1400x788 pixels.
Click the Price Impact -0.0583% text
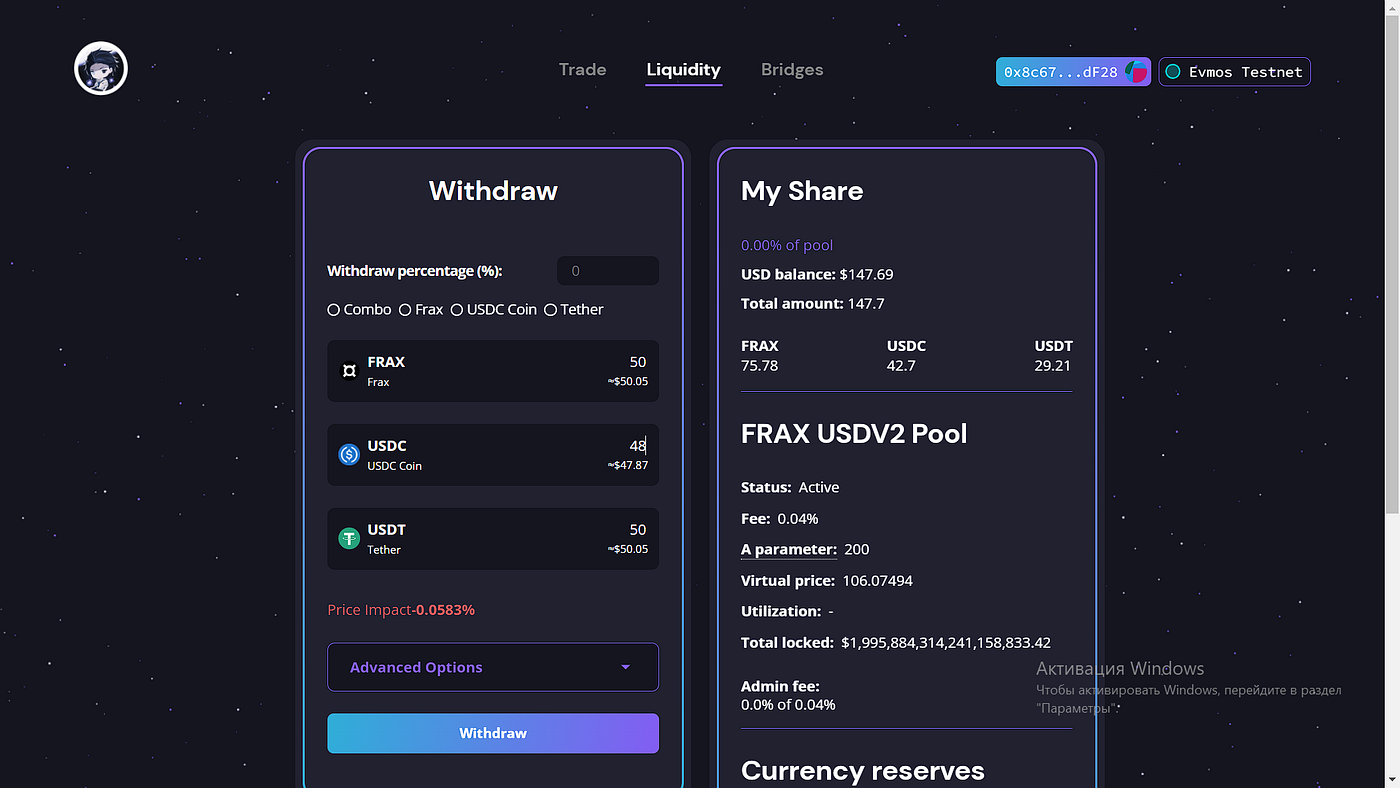(401, 610)
